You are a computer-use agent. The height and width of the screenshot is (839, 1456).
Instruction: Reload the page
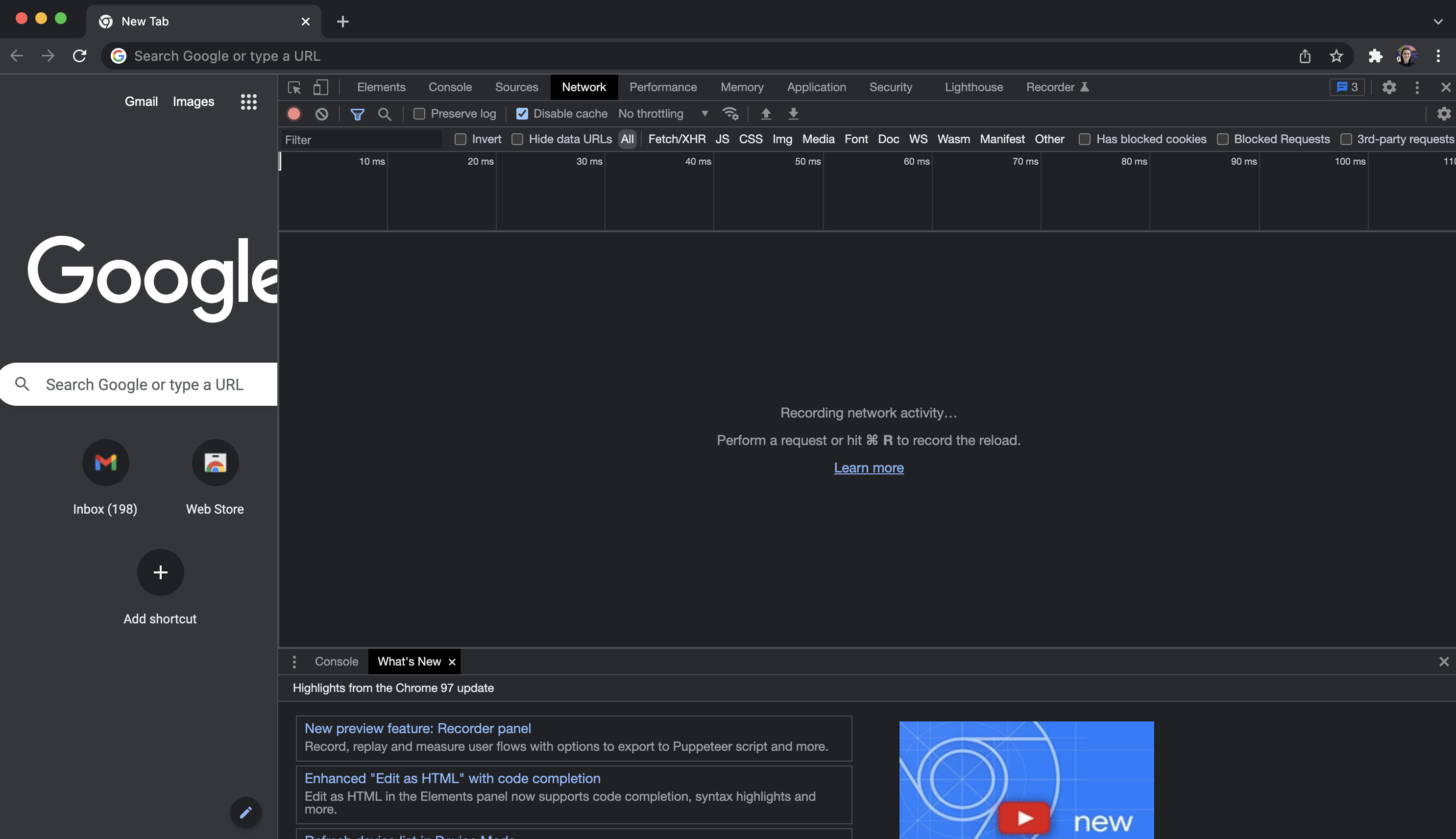click(x=79, y=56)
